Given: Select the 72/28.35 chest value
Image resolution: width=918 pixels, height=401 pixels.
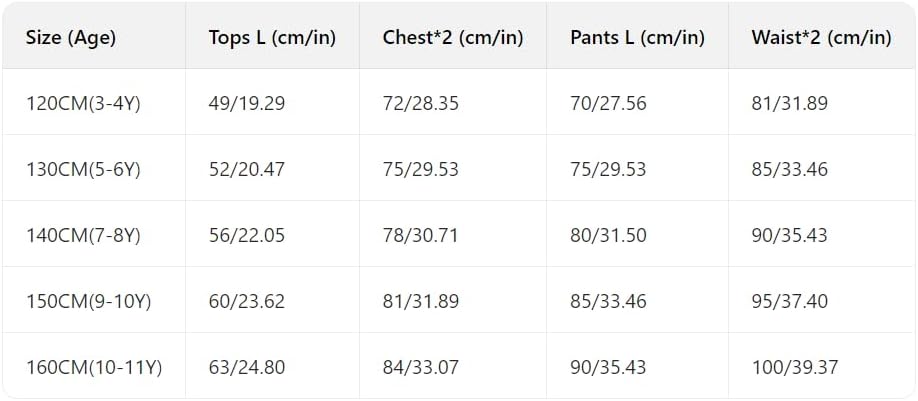Looking at the screenshot, I should [421, 102].
